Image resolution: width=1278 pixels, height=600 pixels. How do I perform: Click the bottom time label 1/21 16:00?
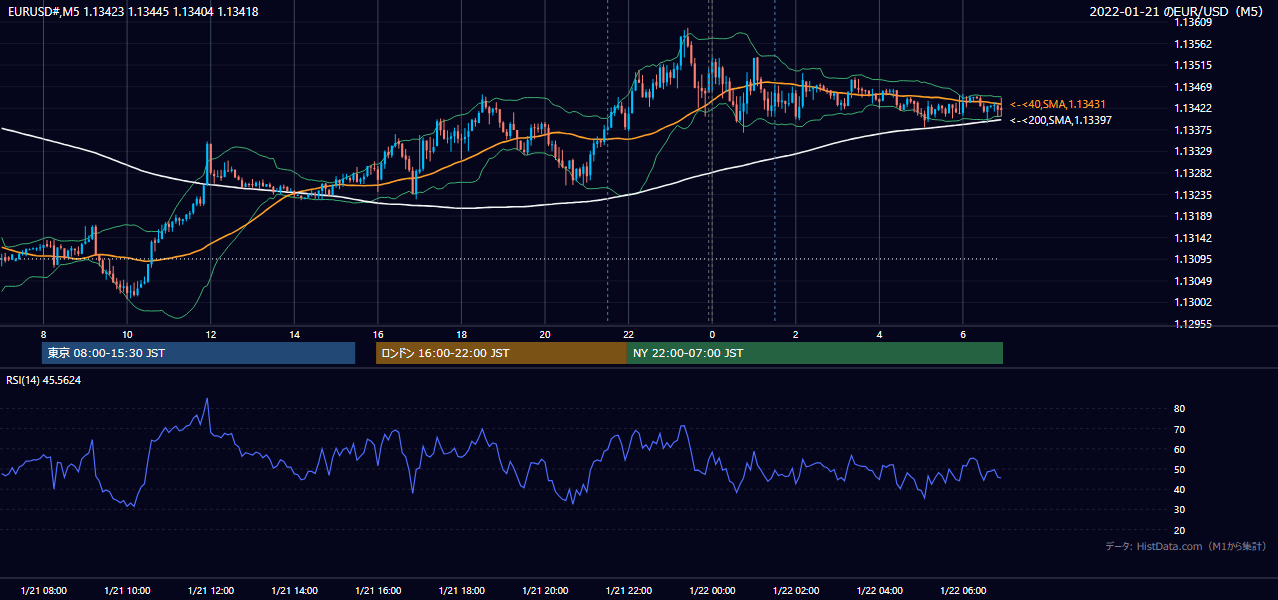pyautogui.click(x=378, y=591)
